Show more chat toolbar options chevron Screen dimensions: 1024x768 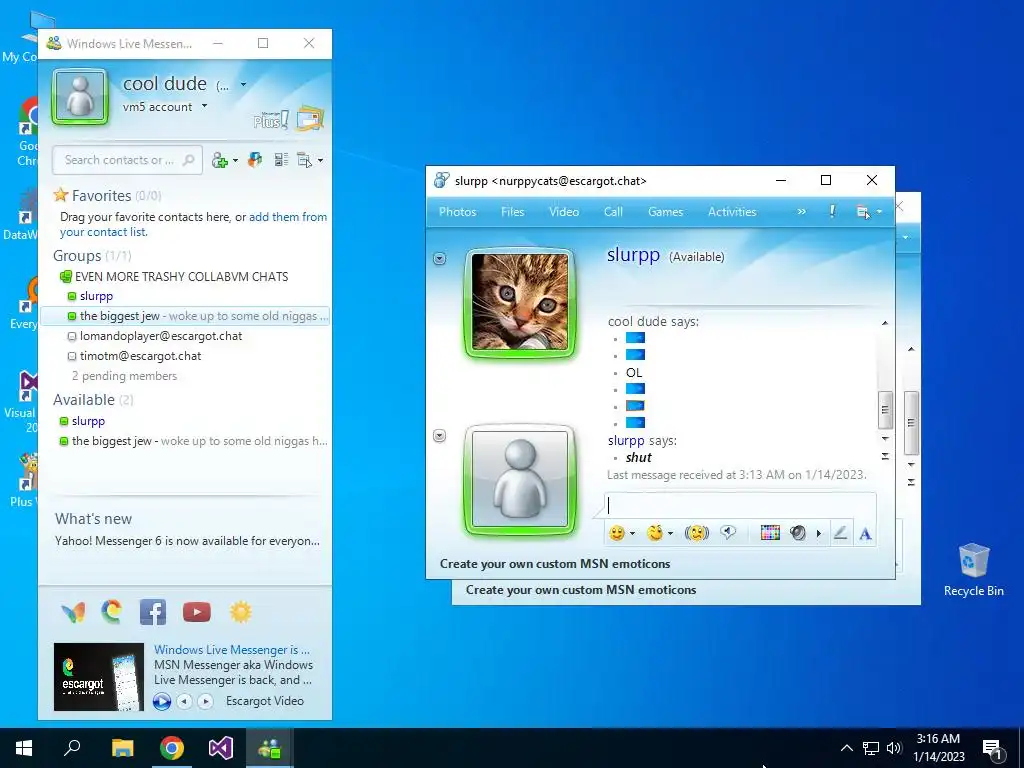(801, 212)
